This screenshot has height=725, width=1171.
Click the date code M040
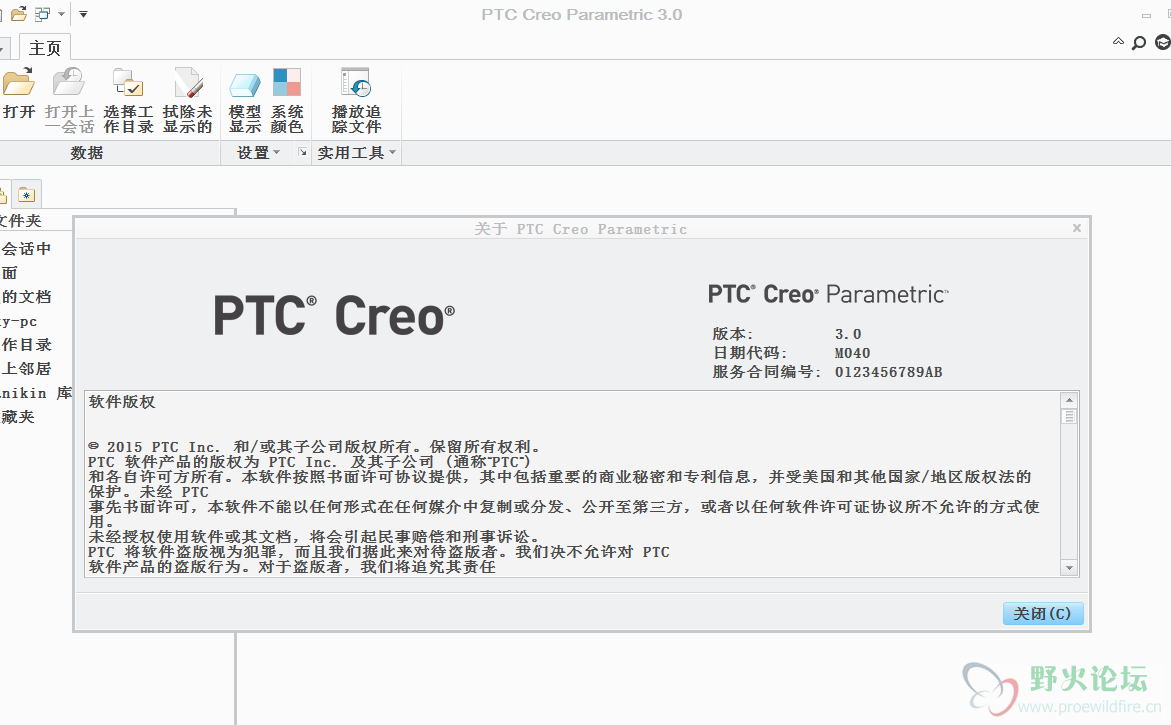coord(852,352)
